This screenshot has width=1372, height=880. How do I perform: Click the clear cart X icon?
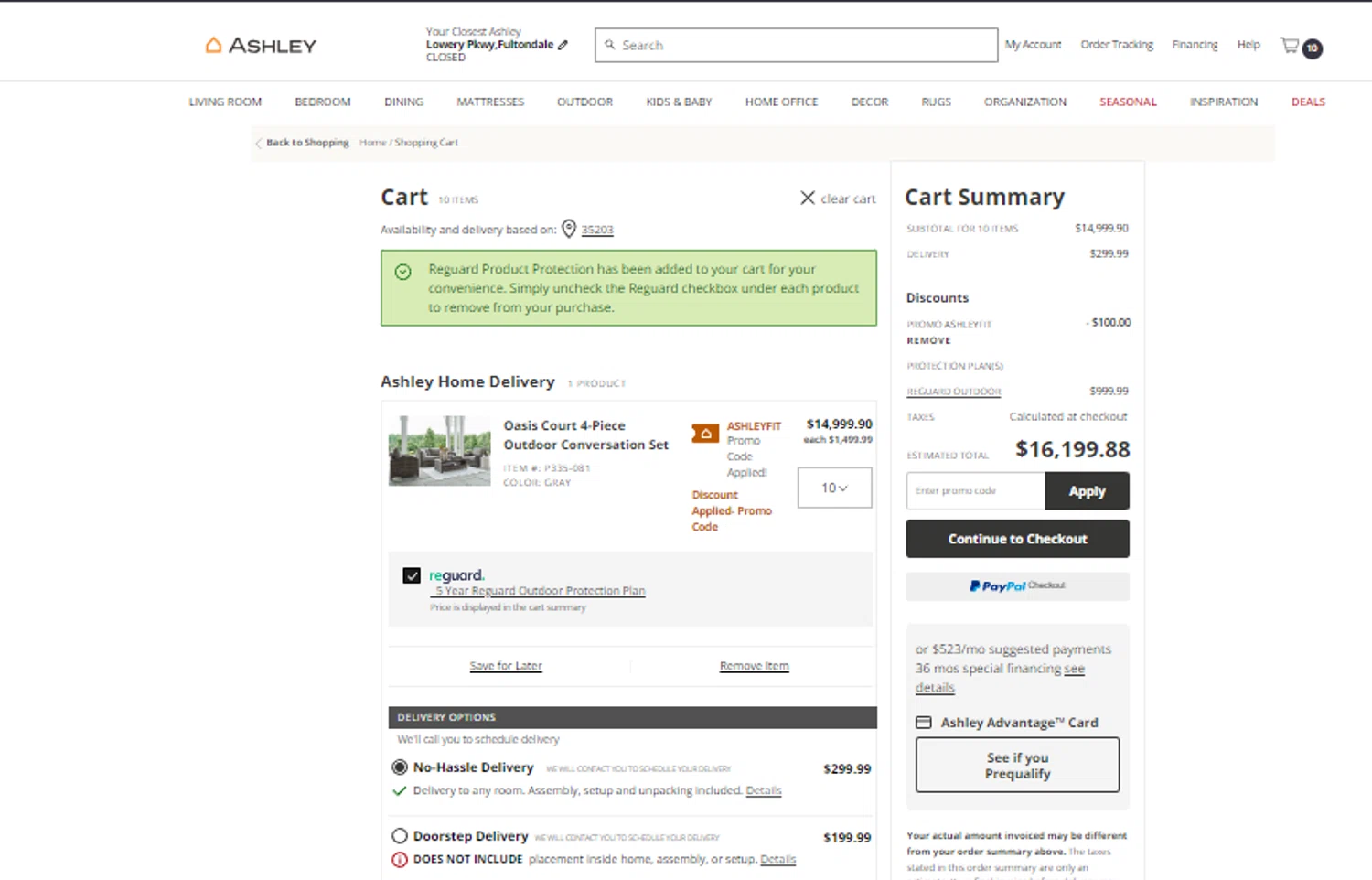[808, 198]
